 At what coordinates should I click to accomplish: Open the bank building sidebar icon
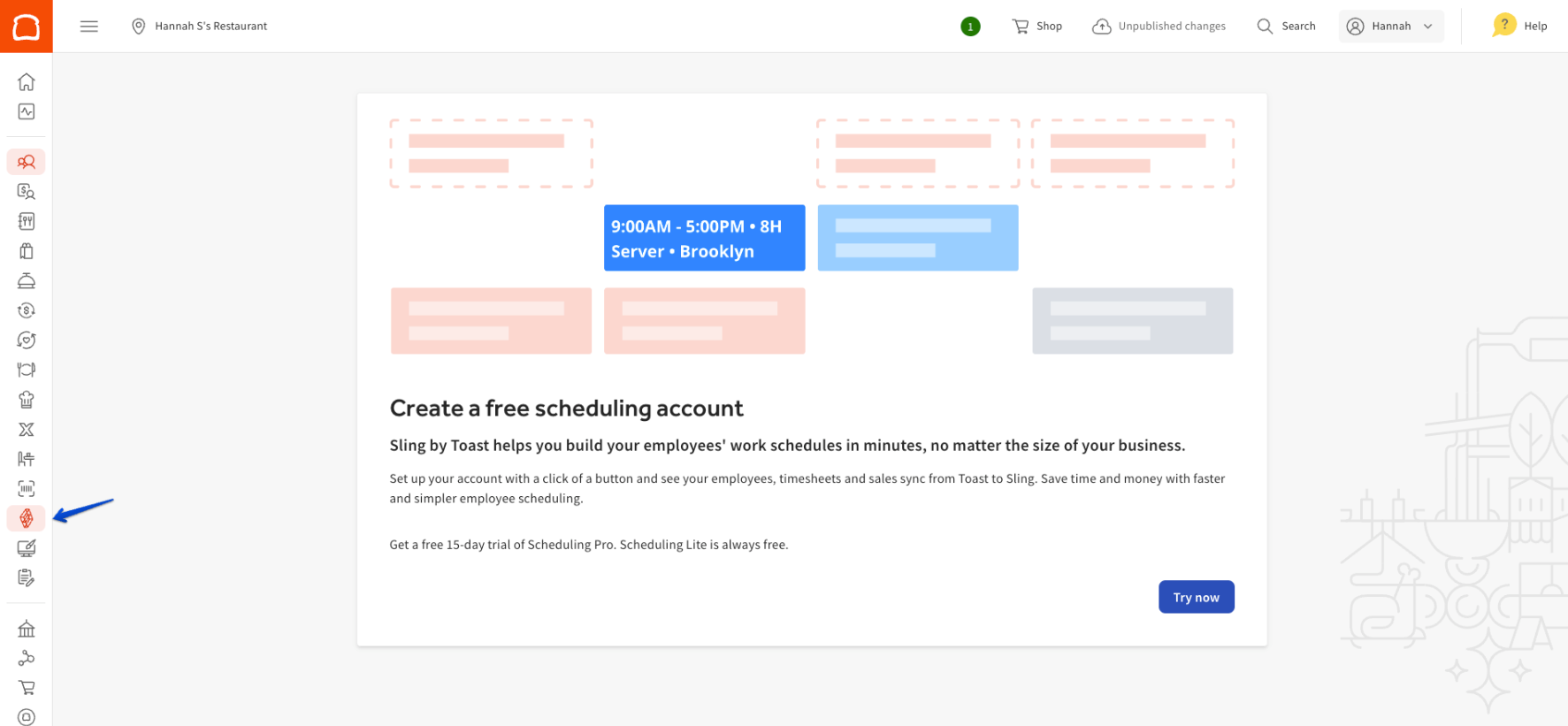[27, 630]
